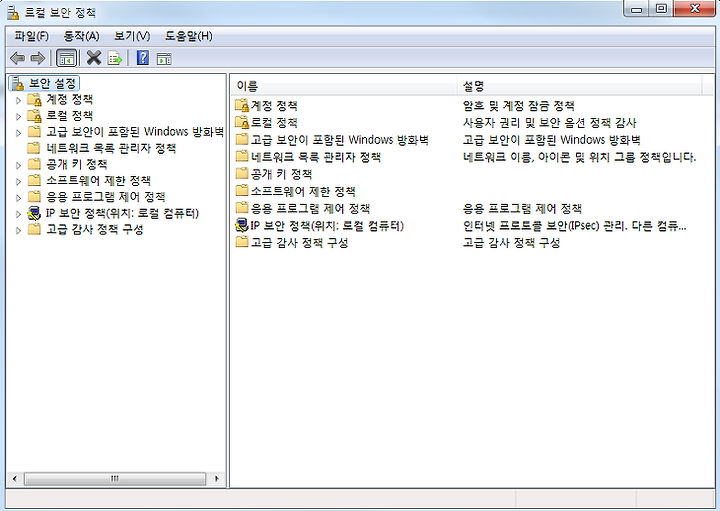The width and height of the screenshot is (720, 511).
Task: Close the 로컬 보안 정책 window
Action: (694, 9)
